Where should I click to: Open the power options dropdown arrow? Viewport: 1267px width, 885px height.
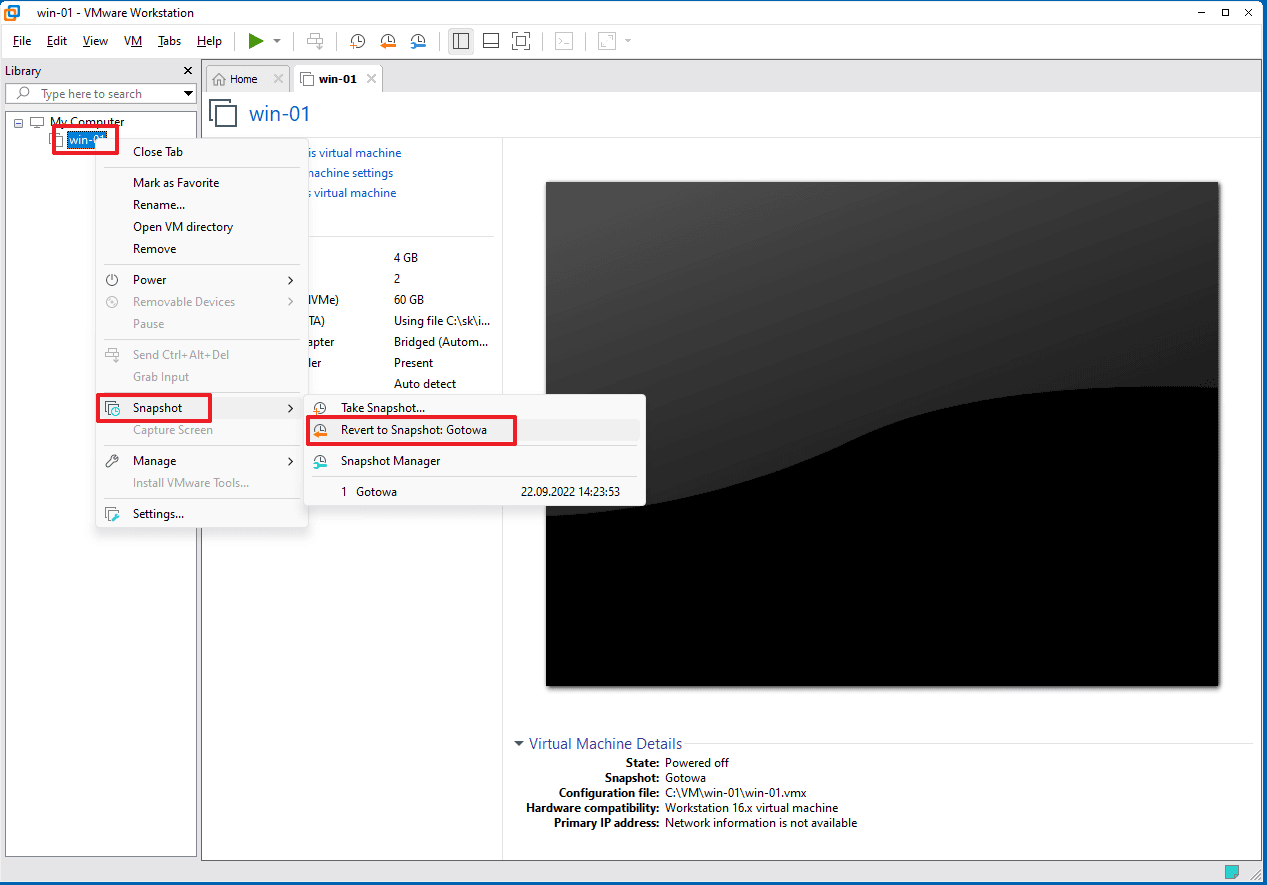[x=277, y=41]
